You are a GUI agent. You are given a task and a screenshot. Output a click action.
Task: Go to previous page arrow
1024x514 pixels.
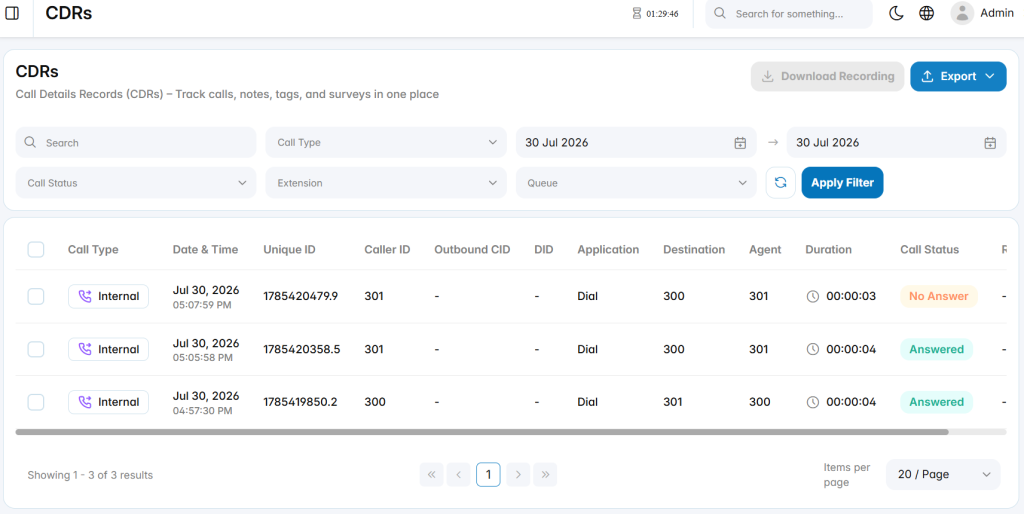(x=458, y=475)
